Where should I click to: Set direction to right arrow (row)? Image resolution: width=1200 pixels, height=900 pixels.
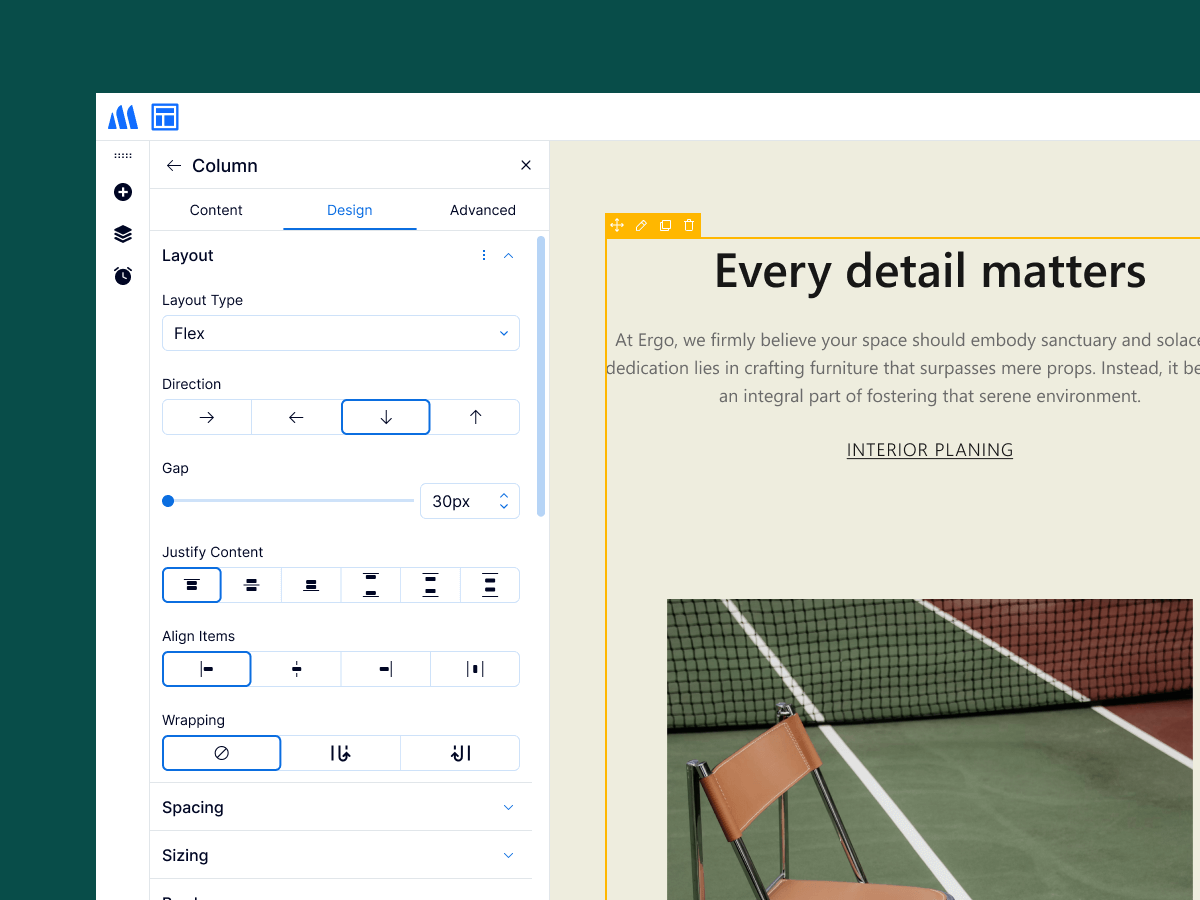pyautogui.click(x=207, y=418)
